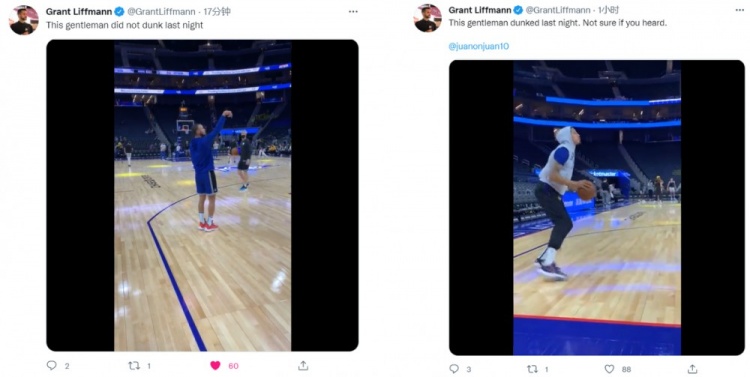Open right tweet's profile avatar
Image resolution: width=750 pixels, height=377 pixels.
(428, 18)
